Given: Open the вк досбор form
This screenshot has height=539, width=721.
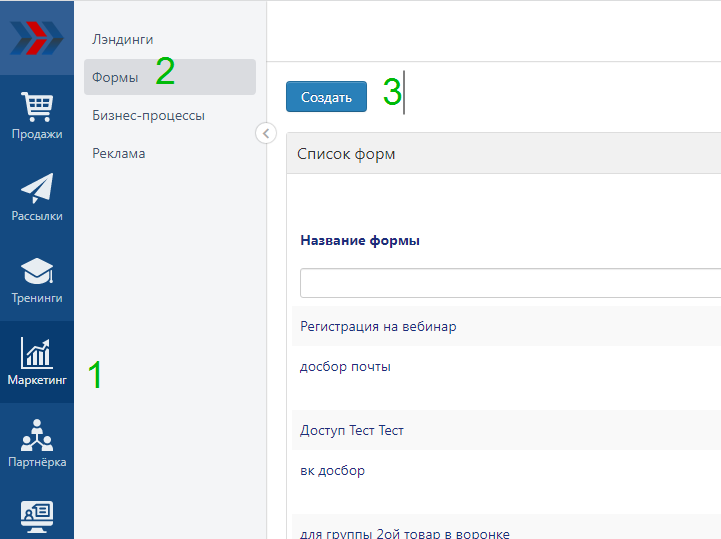Looking at the screenshot, I should 332,470.
